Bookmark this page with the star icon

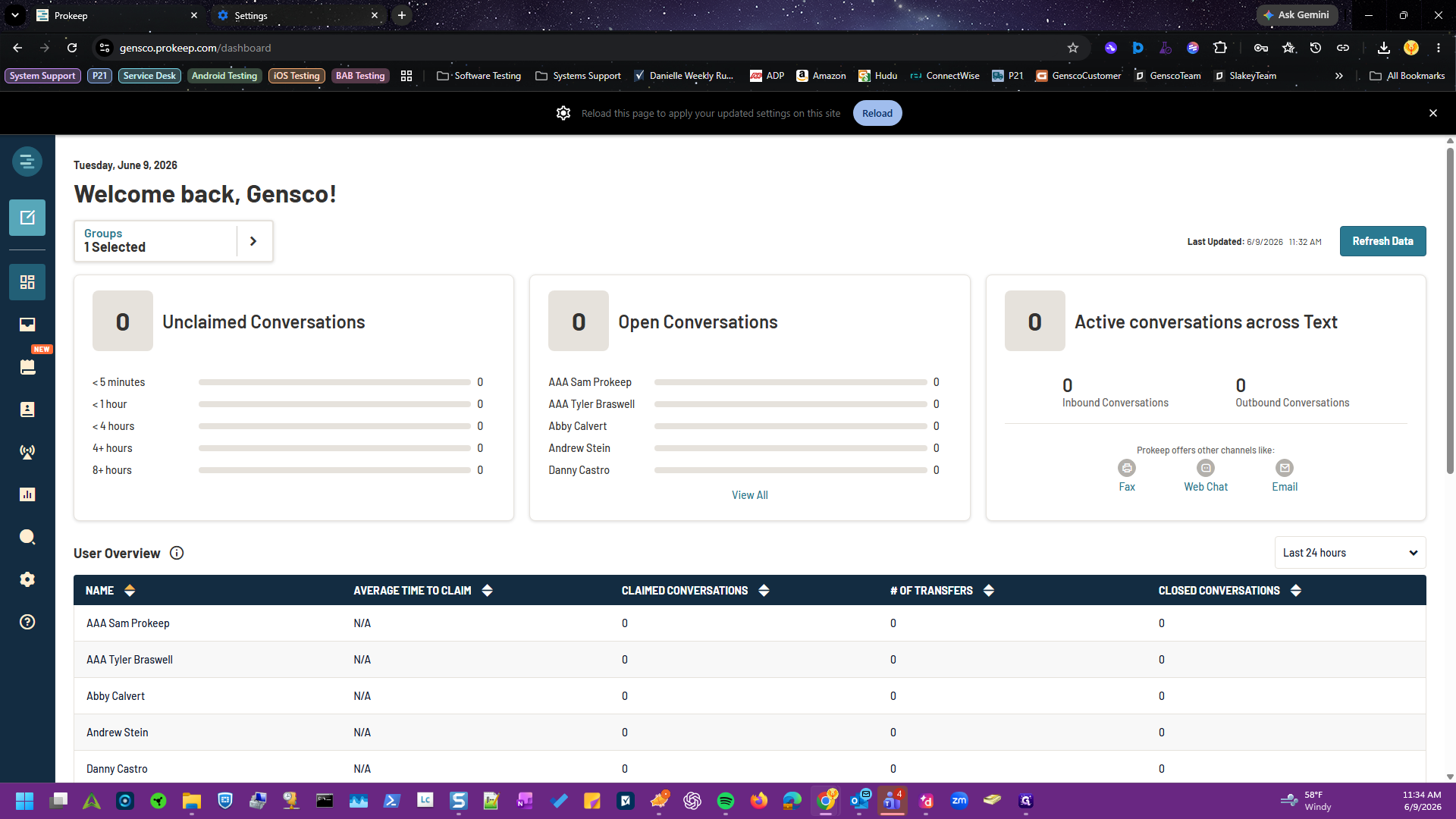click(x=1073, y=48)
